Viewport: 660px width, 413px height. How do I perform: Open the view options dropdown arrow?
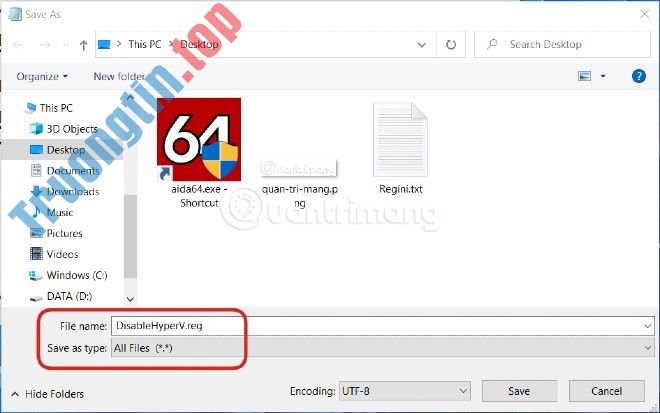[x=603, y=76]
